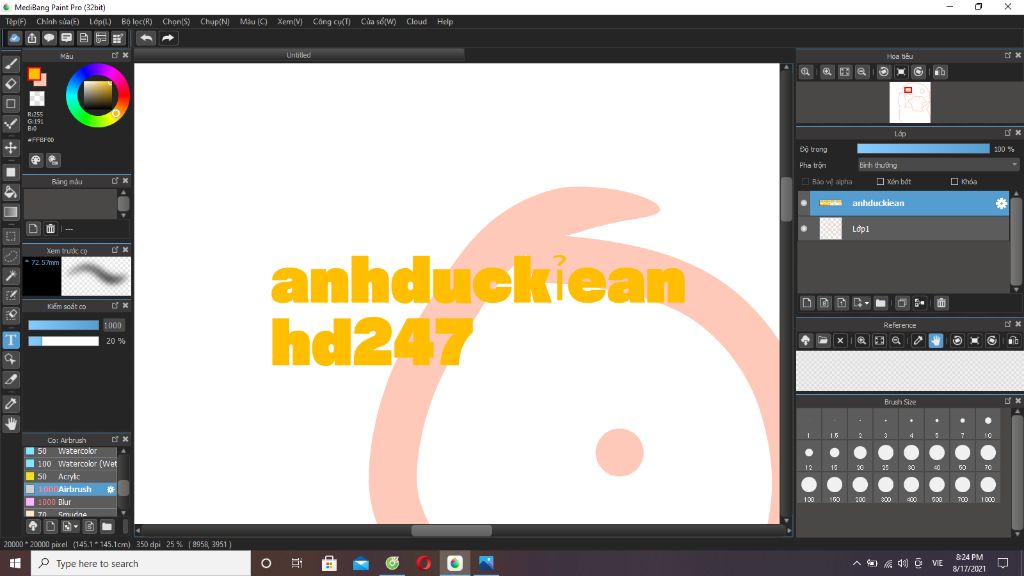The image size is (1024, 576).
Task: Toggle visibility of anhduckiean layer
Action: tap(804, 203)
